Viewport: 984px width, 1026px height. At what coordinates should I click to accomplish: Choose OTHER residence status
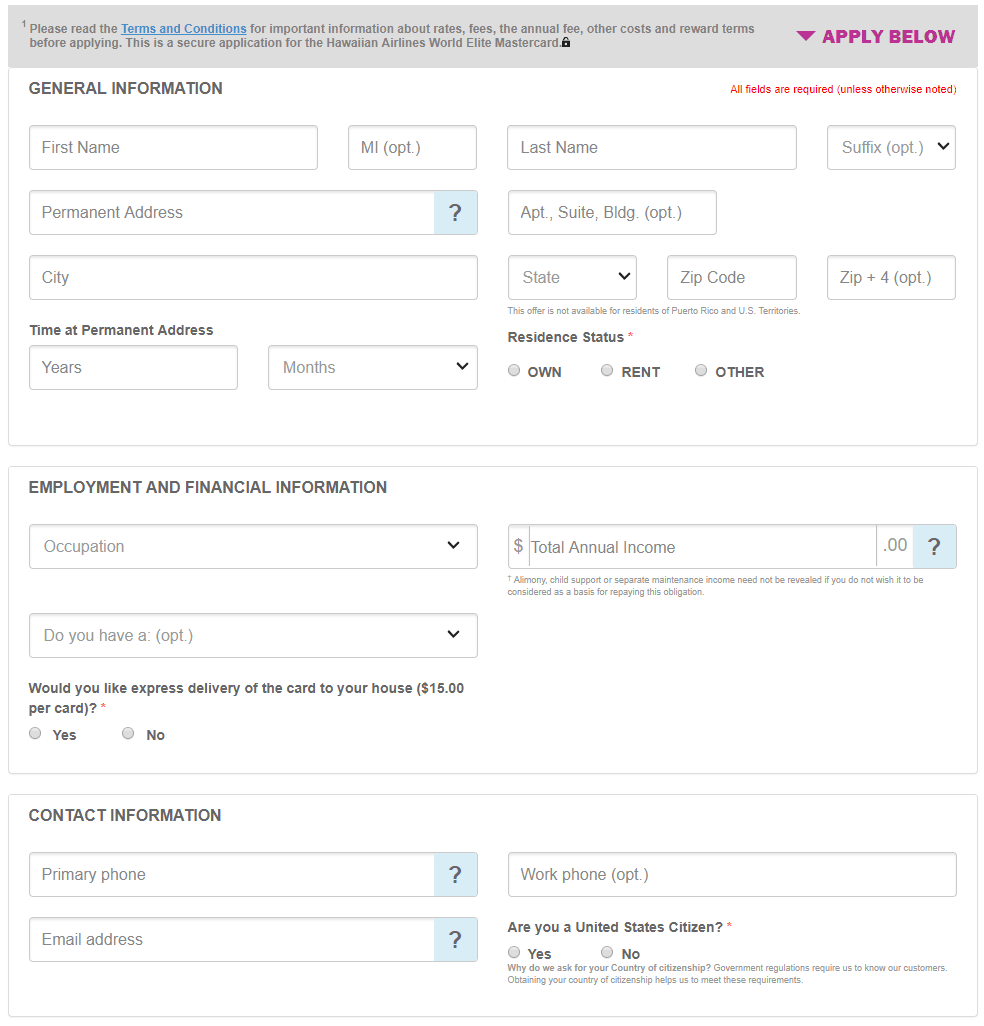coord(701,371)
